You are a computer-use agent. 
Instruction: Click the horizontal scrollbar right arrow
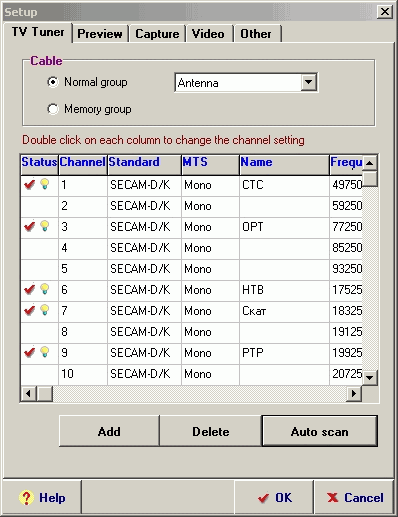354,394
